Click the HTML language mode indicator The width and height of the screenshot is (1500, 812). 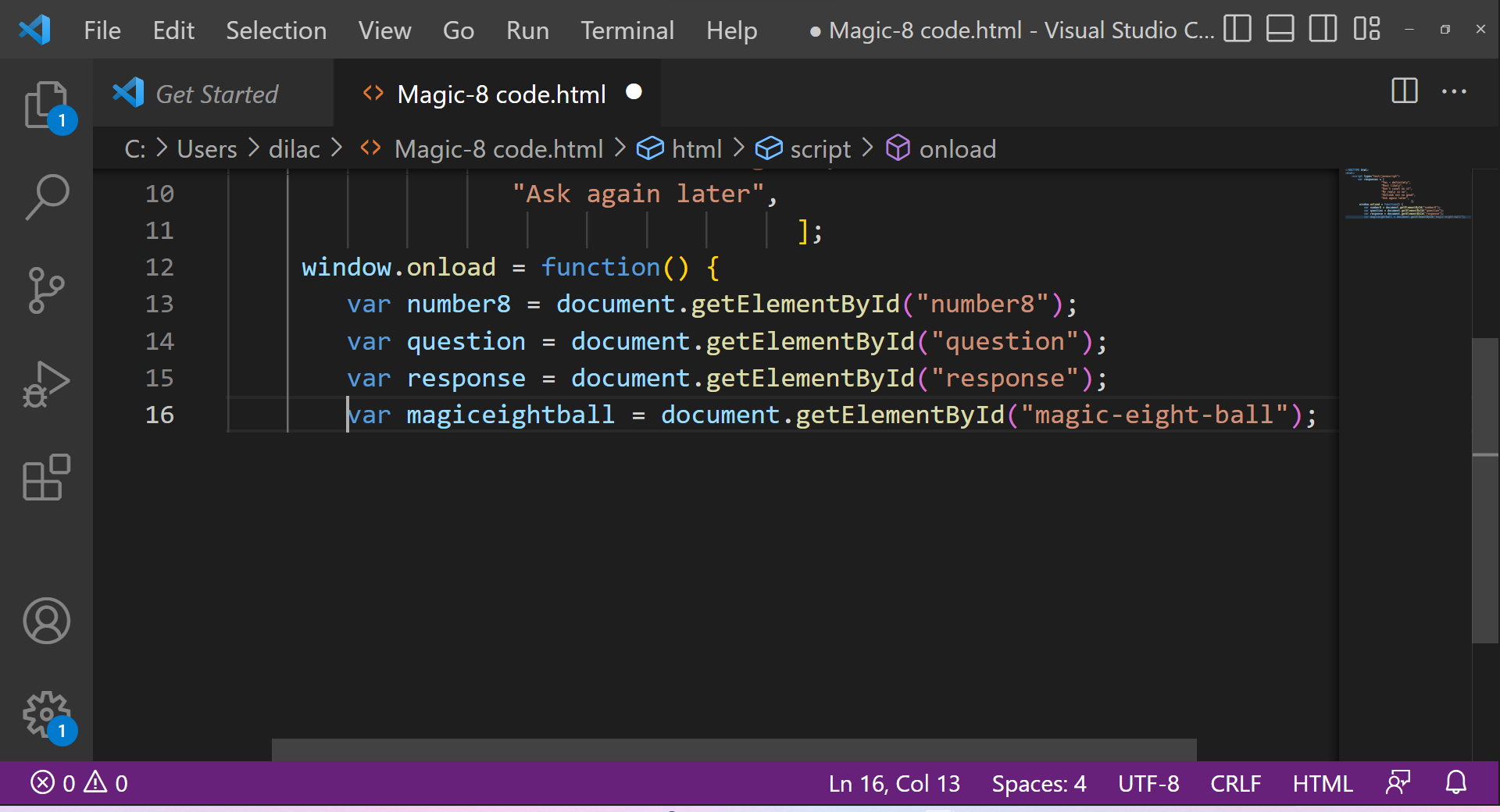(1322, 783)
